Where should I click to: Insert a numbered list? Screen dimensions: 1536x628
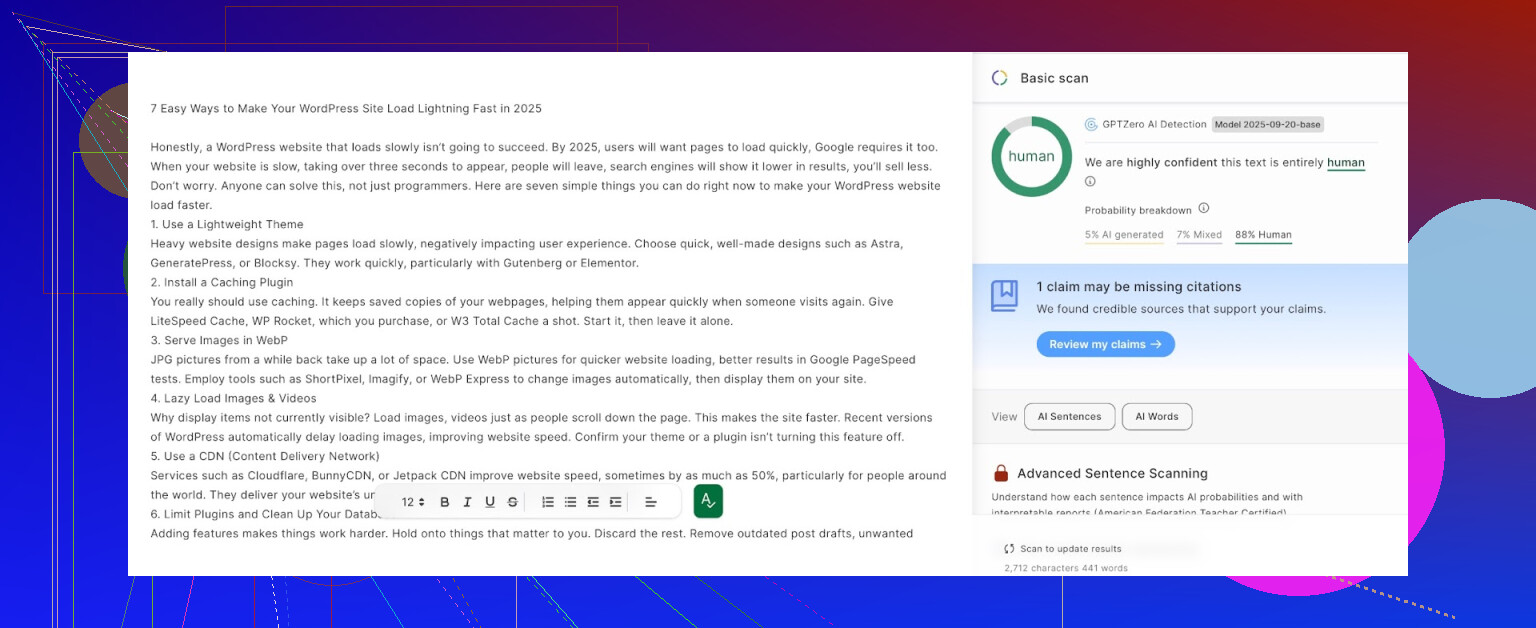[x=548, y=502]
